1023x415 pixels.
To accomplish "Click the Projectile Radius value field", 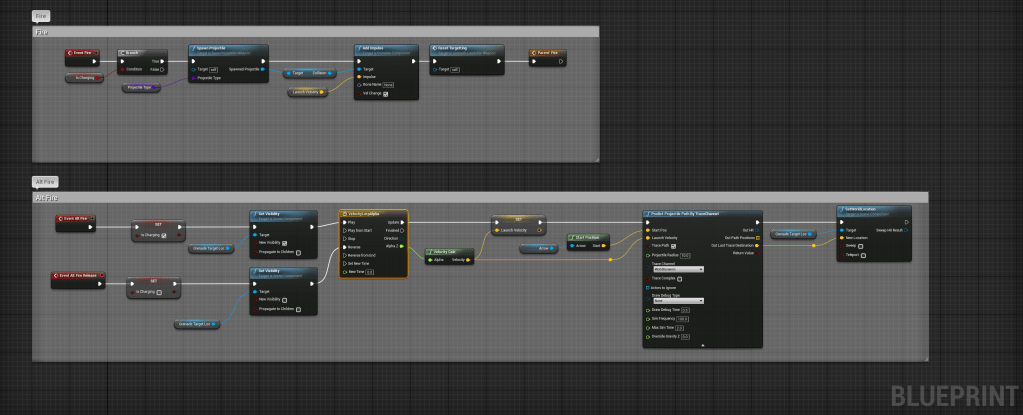I will click(x=685, y=255).
